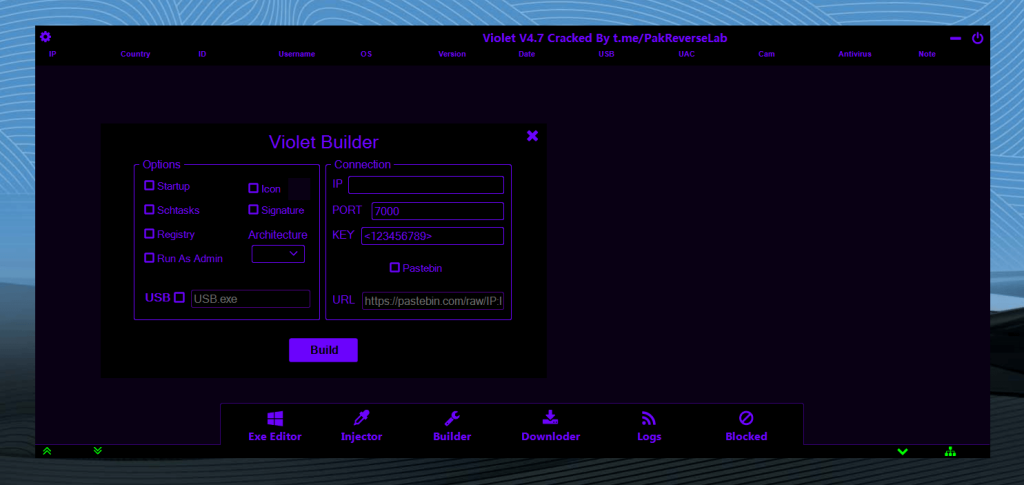Open the Exe Editor tool
This screenshot has width=1024, height=485.
pos(275,426)
